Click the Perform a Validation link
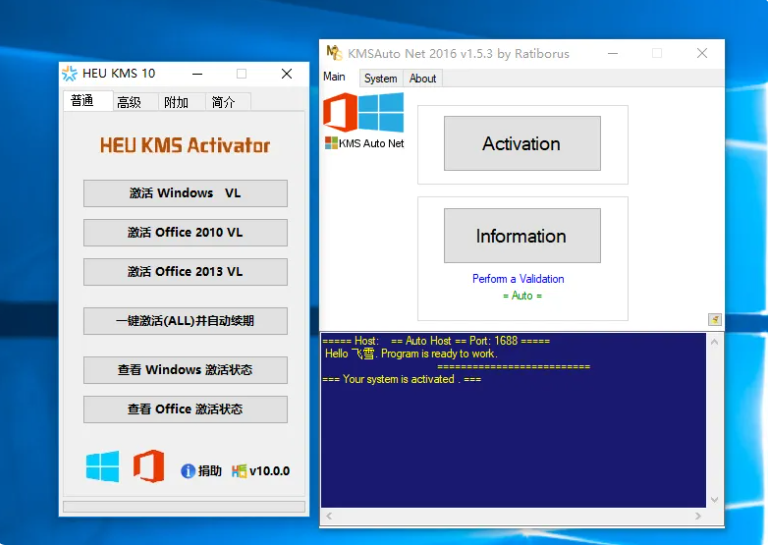 pos(518,279)
